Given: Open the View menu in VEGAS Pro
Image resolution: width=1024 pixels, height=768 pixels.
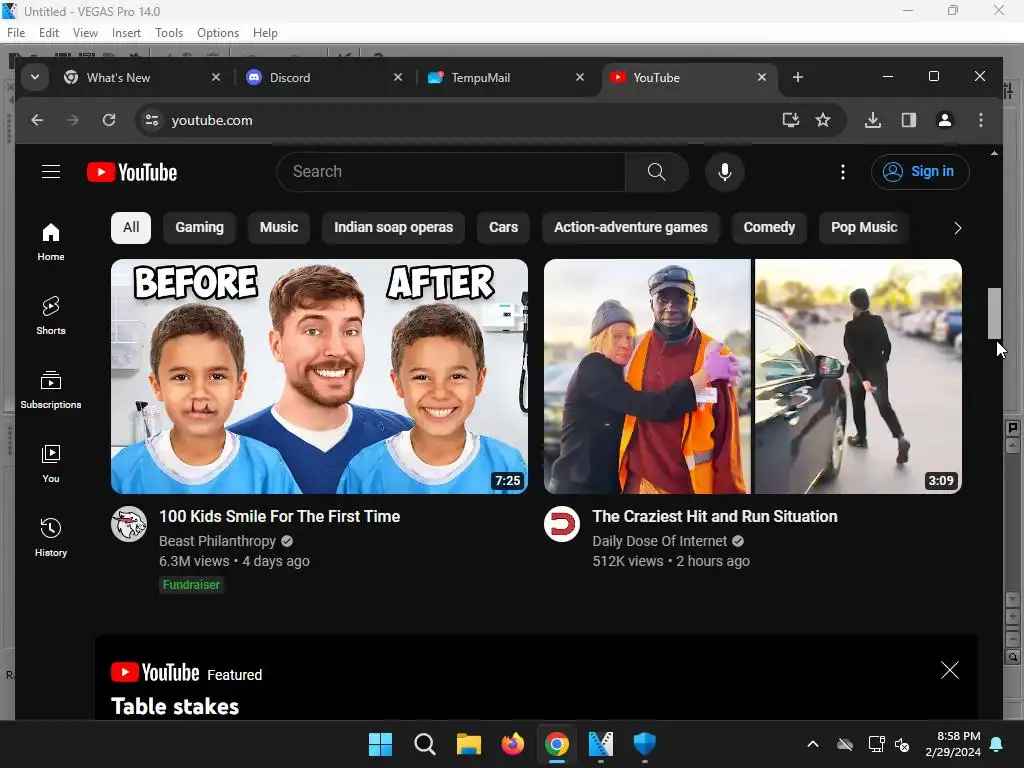Looking at the screenshot, I should click(85, 33).
